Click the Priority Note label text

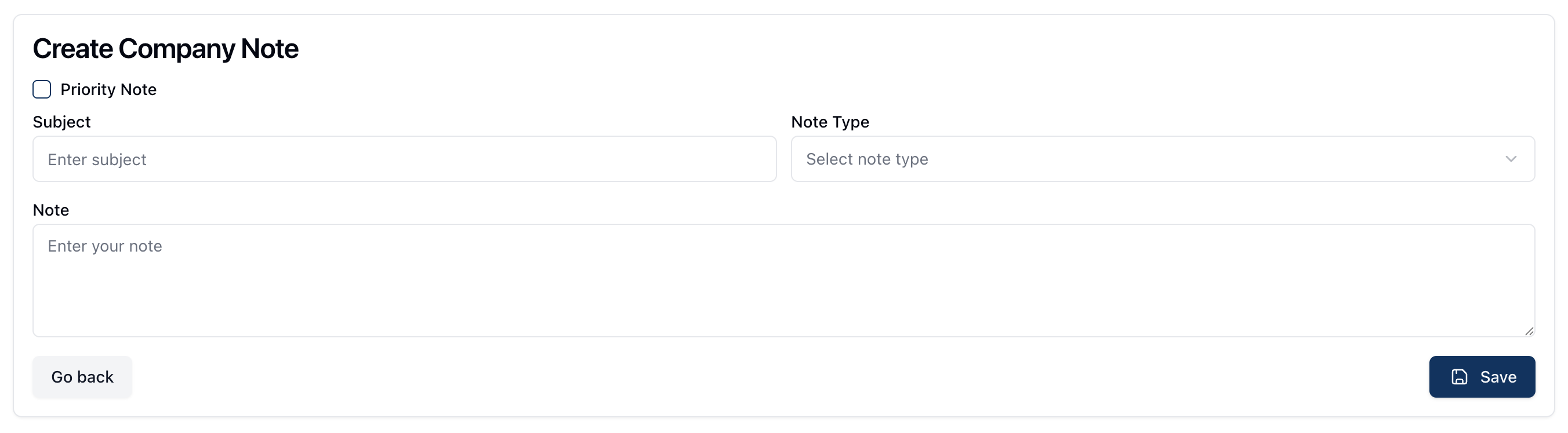(108, 89)
